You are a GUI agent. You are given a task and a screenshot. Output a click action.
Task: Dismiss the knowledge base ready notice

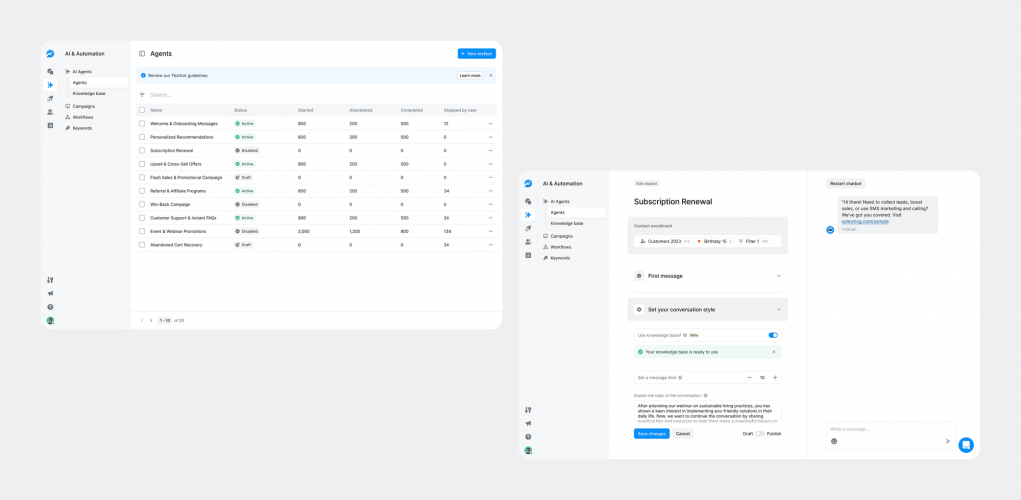[774, 352]
